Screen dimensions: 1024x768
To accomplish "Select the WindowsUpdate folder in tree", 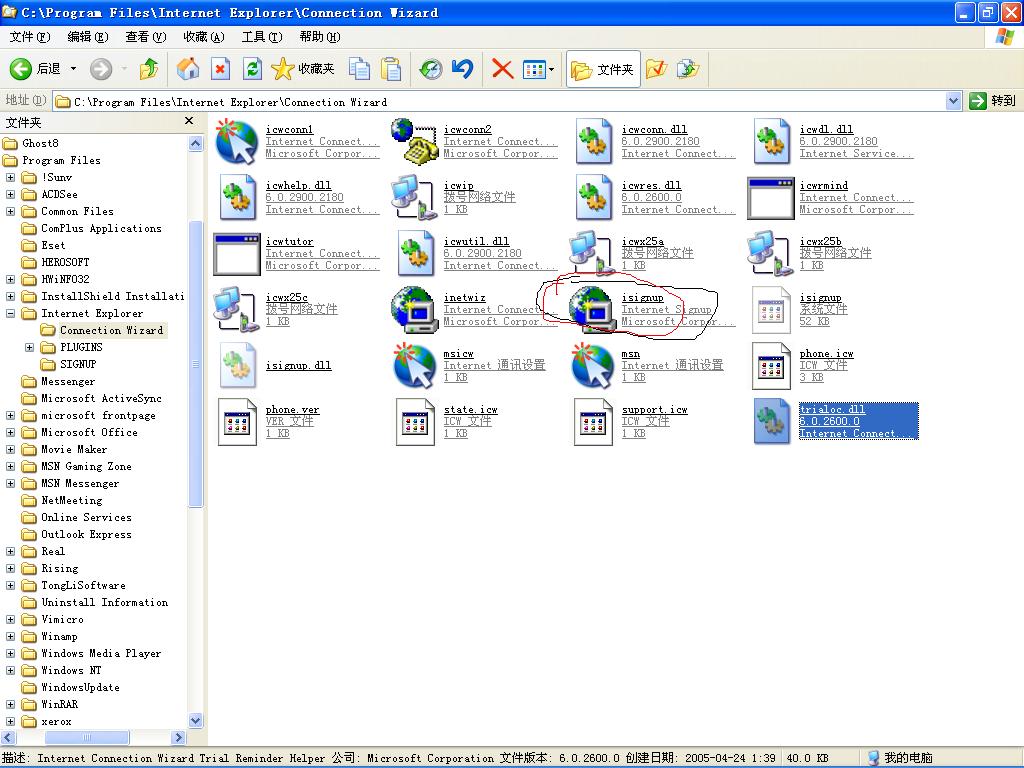I will (80, 687).
